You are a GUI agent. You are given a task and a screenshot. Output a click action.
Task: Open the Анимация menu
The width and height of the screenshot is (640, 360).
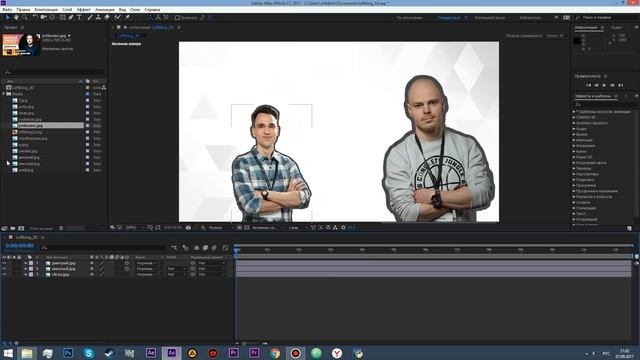click(x=104, y=9)
